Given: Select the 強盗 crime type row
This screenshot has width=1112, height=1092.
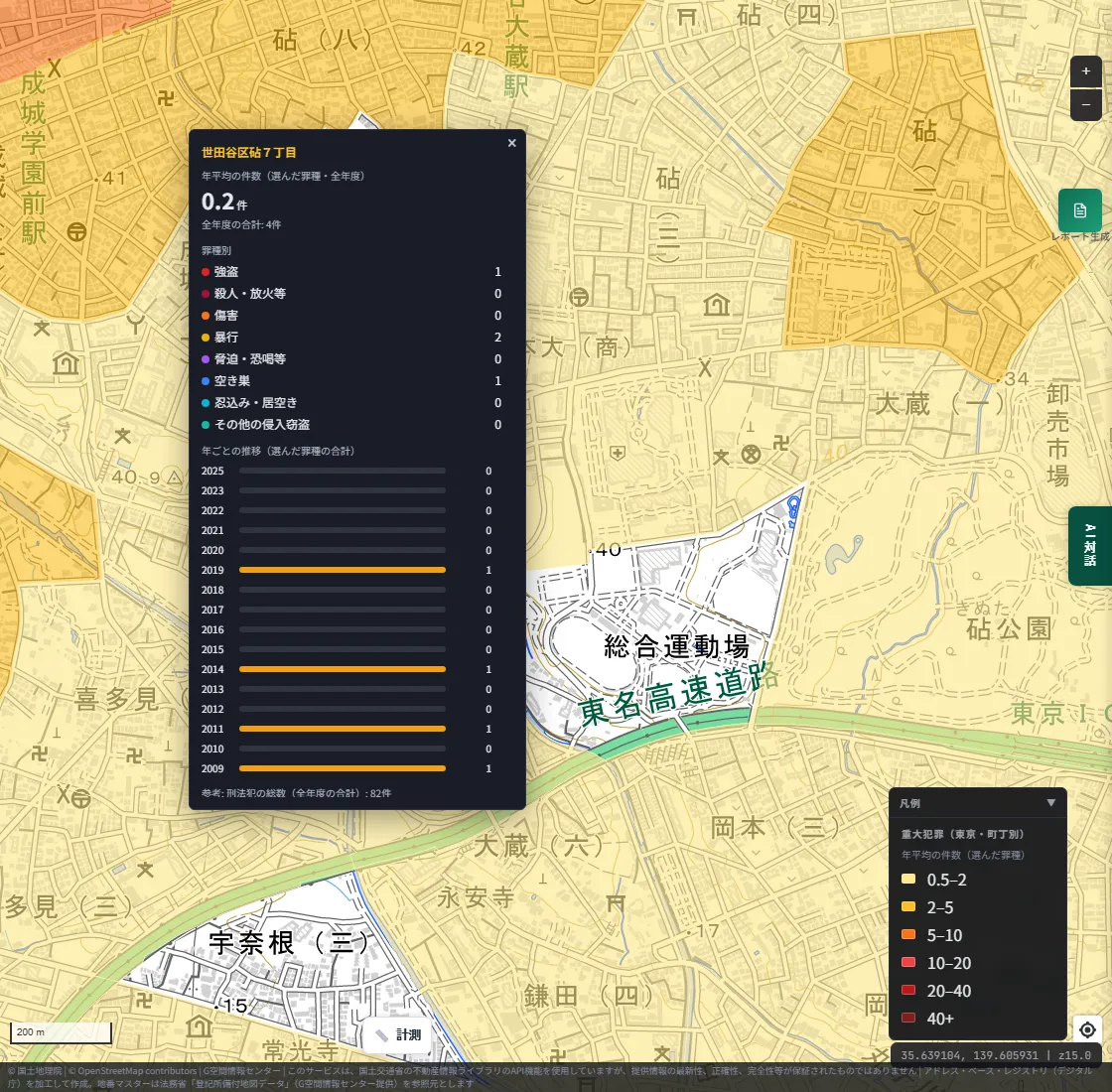Looking at the screenshot, I should (351, 272).
